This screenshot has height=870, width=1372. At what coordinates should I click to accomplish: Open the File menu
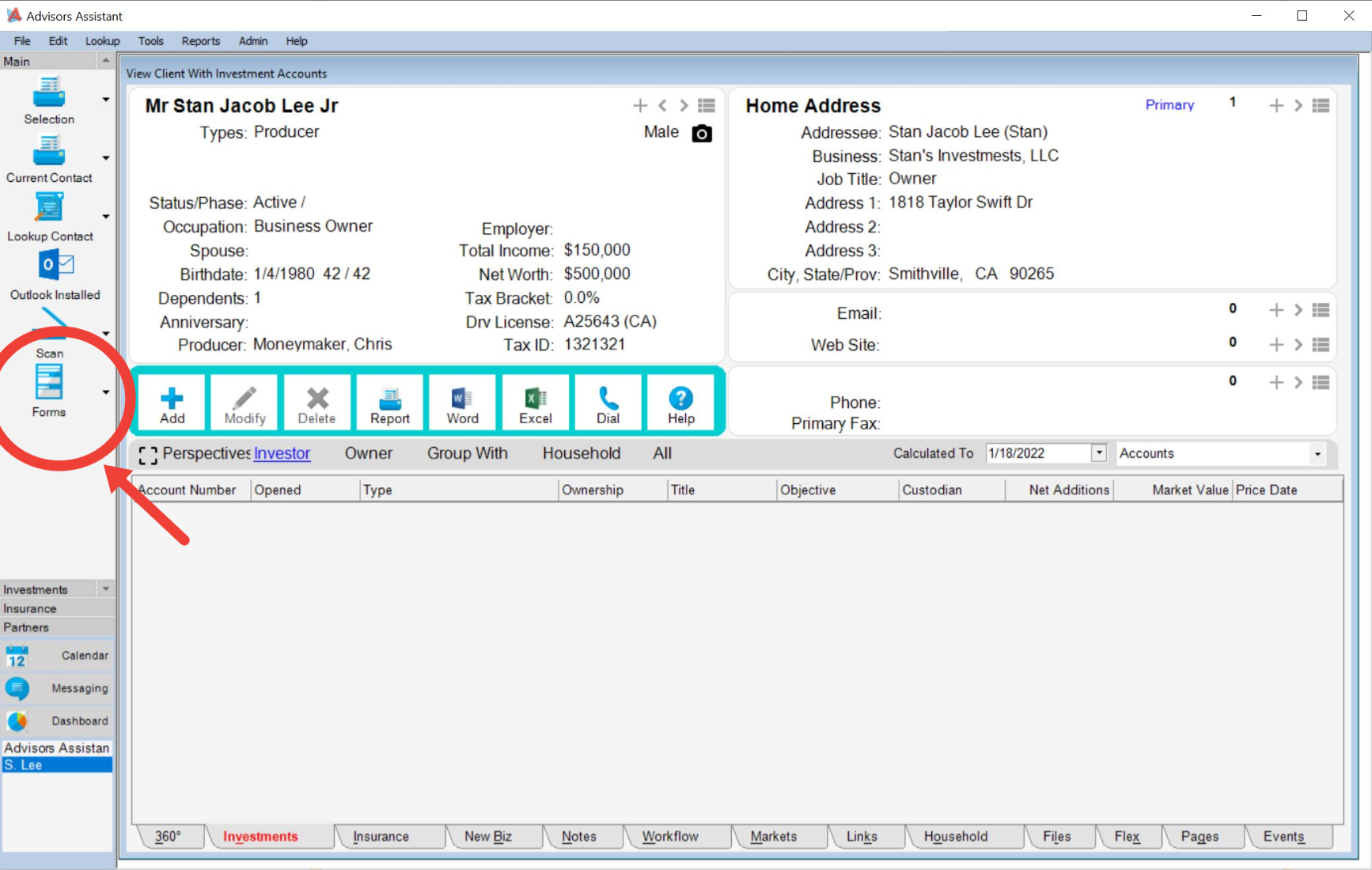point(22,41)
